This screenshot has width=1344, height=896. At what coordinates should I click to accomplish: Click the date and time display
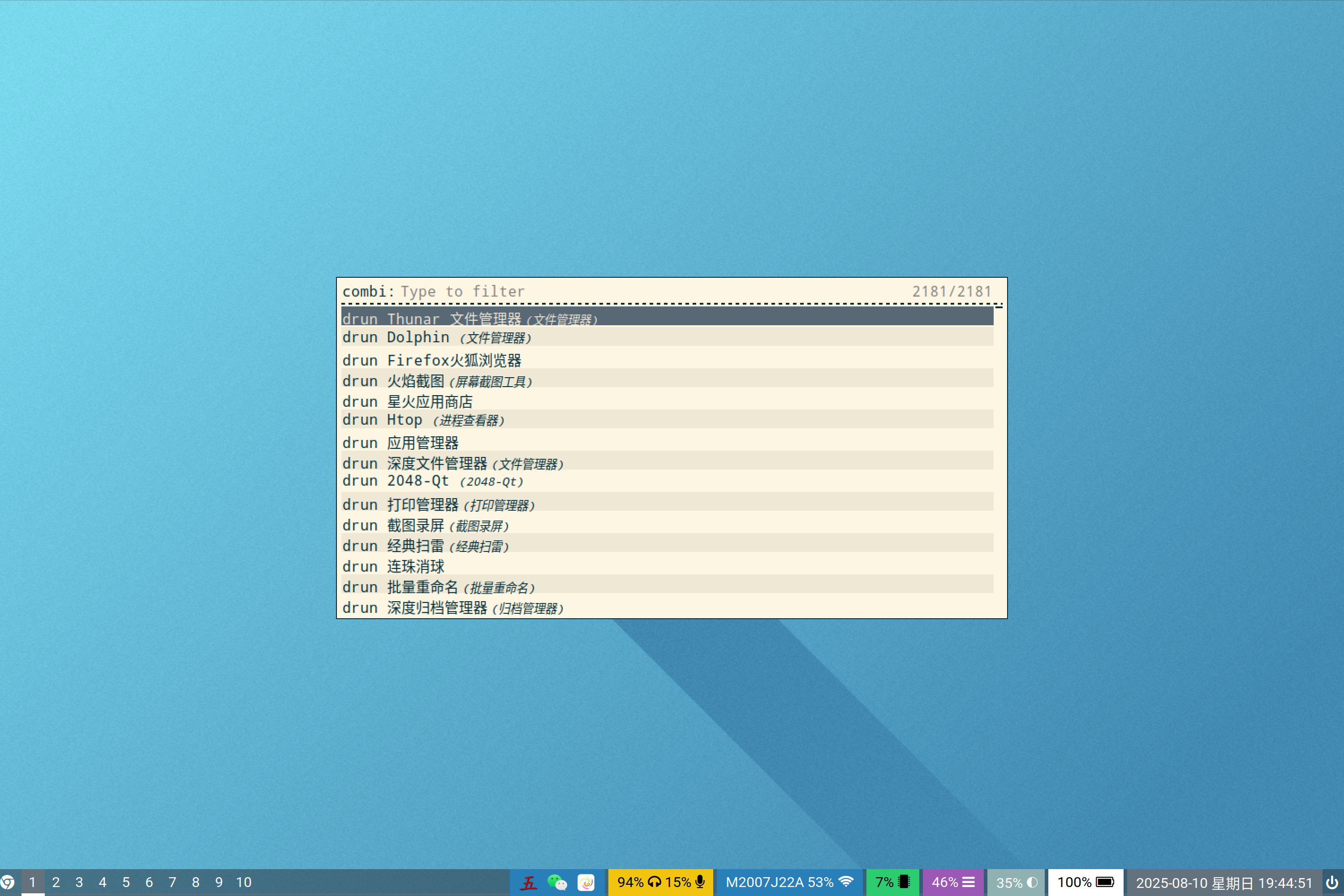(1224, 882)
